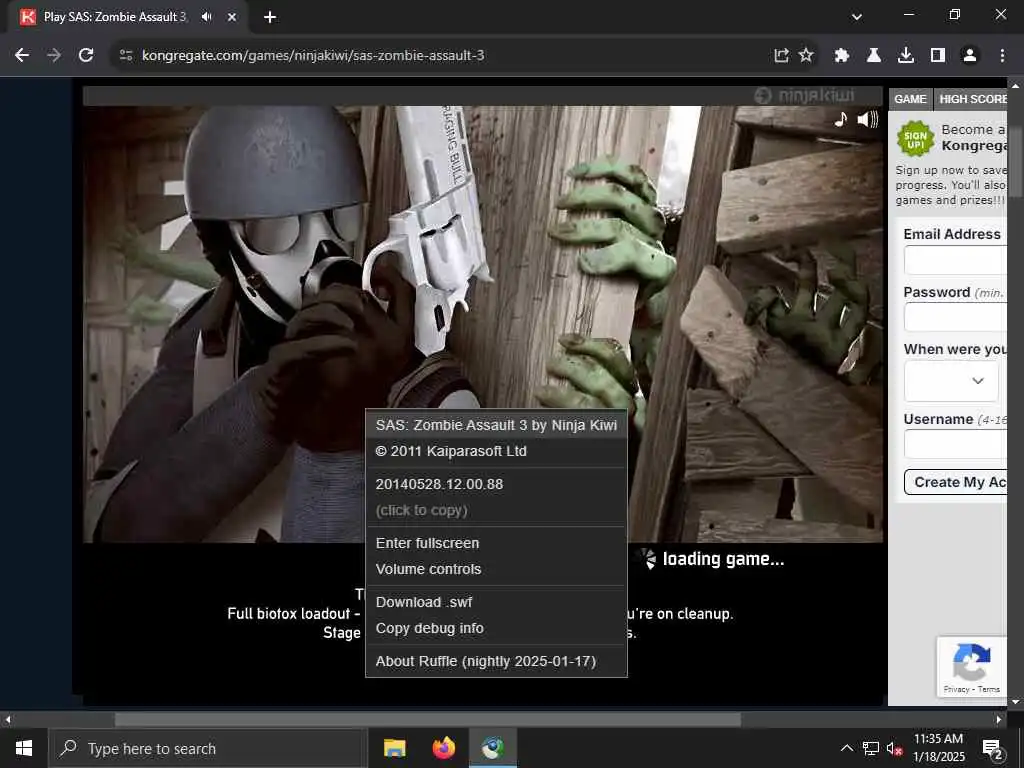1024x768 pixels.
Task: Click SAS: Zombie Assault 3 by Ninja Kiwi entry
Action: pyautogui.click(x=496, y=425)
